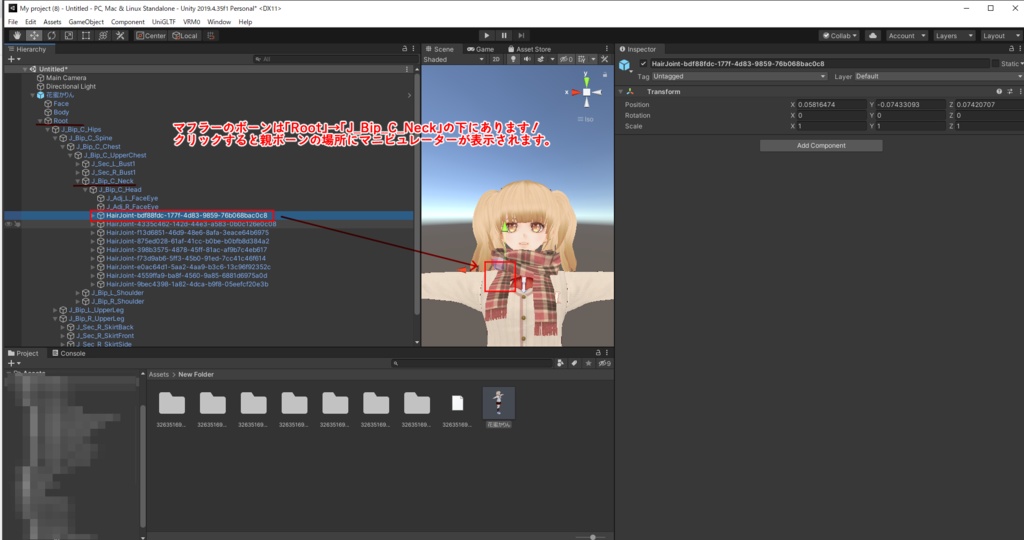Viewport: 1024px width, 540px height.
Task: Open the VRM0 menu
Action: click(x=191, y=22)
